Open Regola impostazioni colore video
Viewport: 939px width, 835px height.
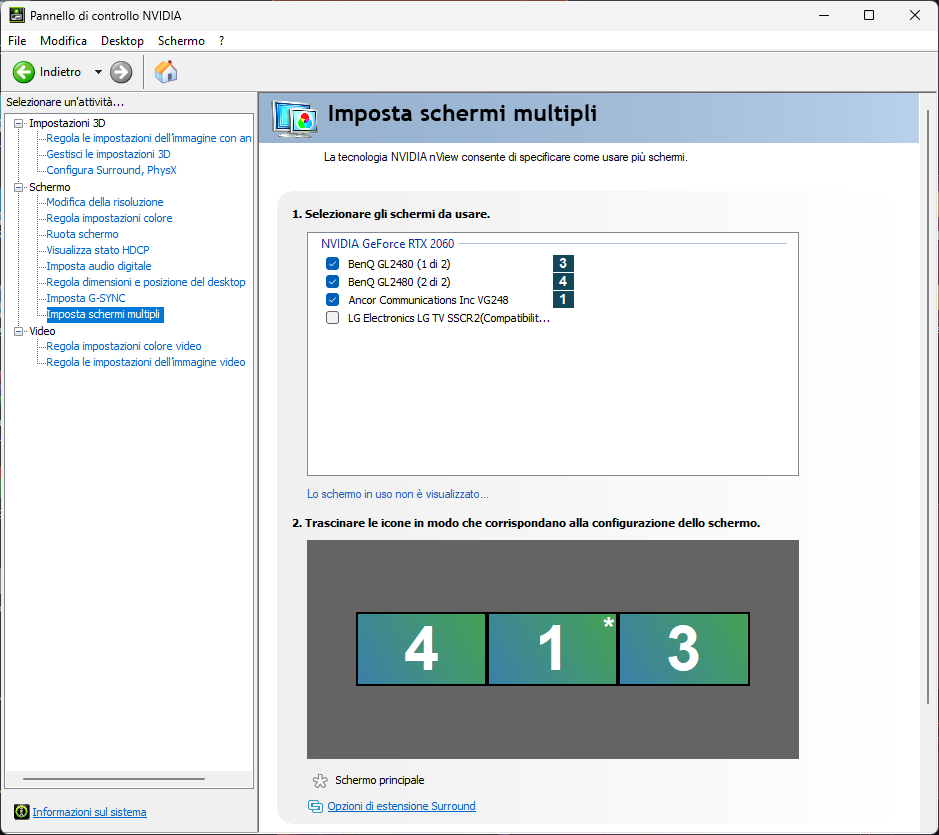(123, 346)
